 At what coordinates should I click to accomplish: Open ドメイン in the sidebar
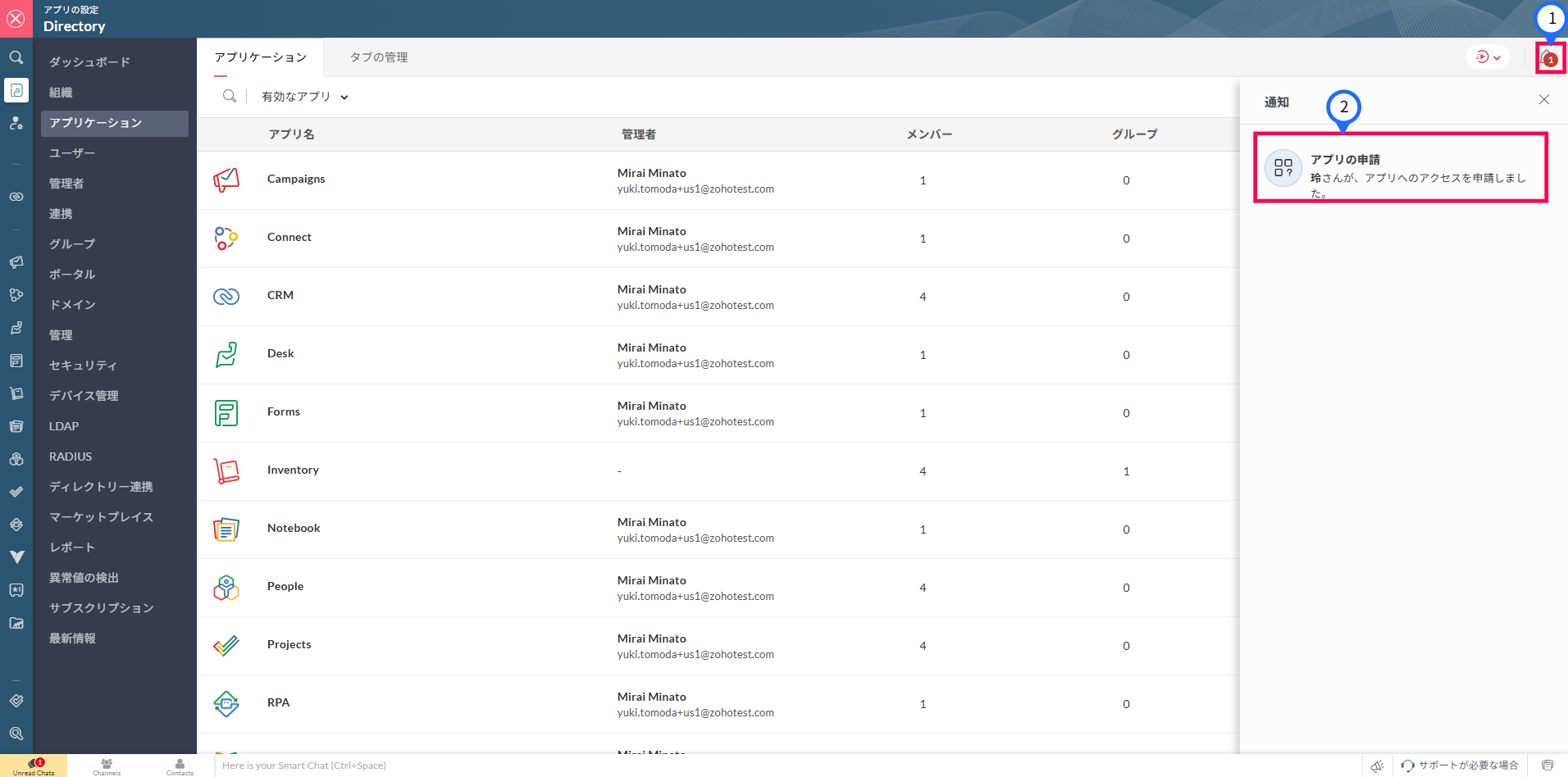pos(115,305)
